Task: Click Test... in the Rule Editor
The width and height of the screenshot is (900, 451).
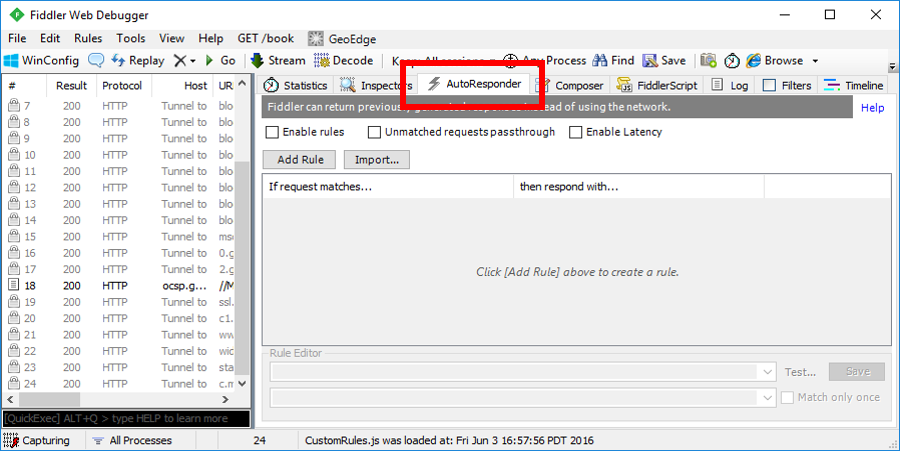Action: point(800,372)
